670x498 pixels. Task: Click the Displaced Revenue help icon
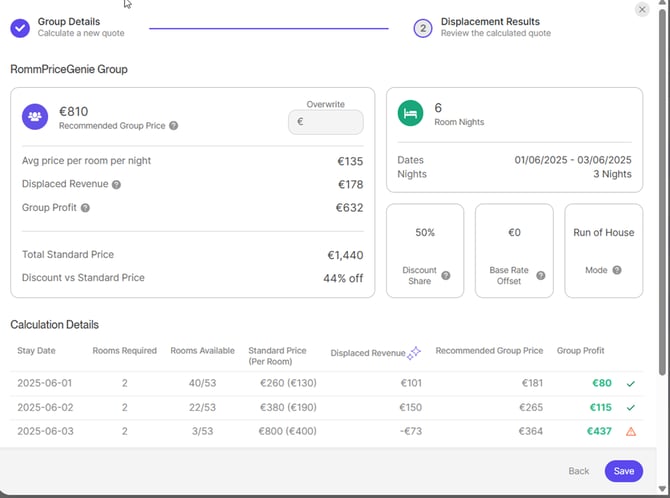tap(117, 185)
